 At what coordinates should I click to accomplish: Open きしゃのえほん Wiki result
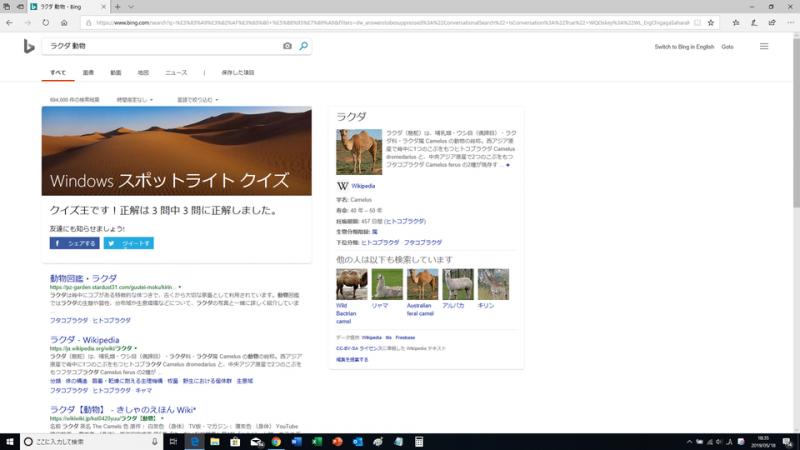point(123,410)
